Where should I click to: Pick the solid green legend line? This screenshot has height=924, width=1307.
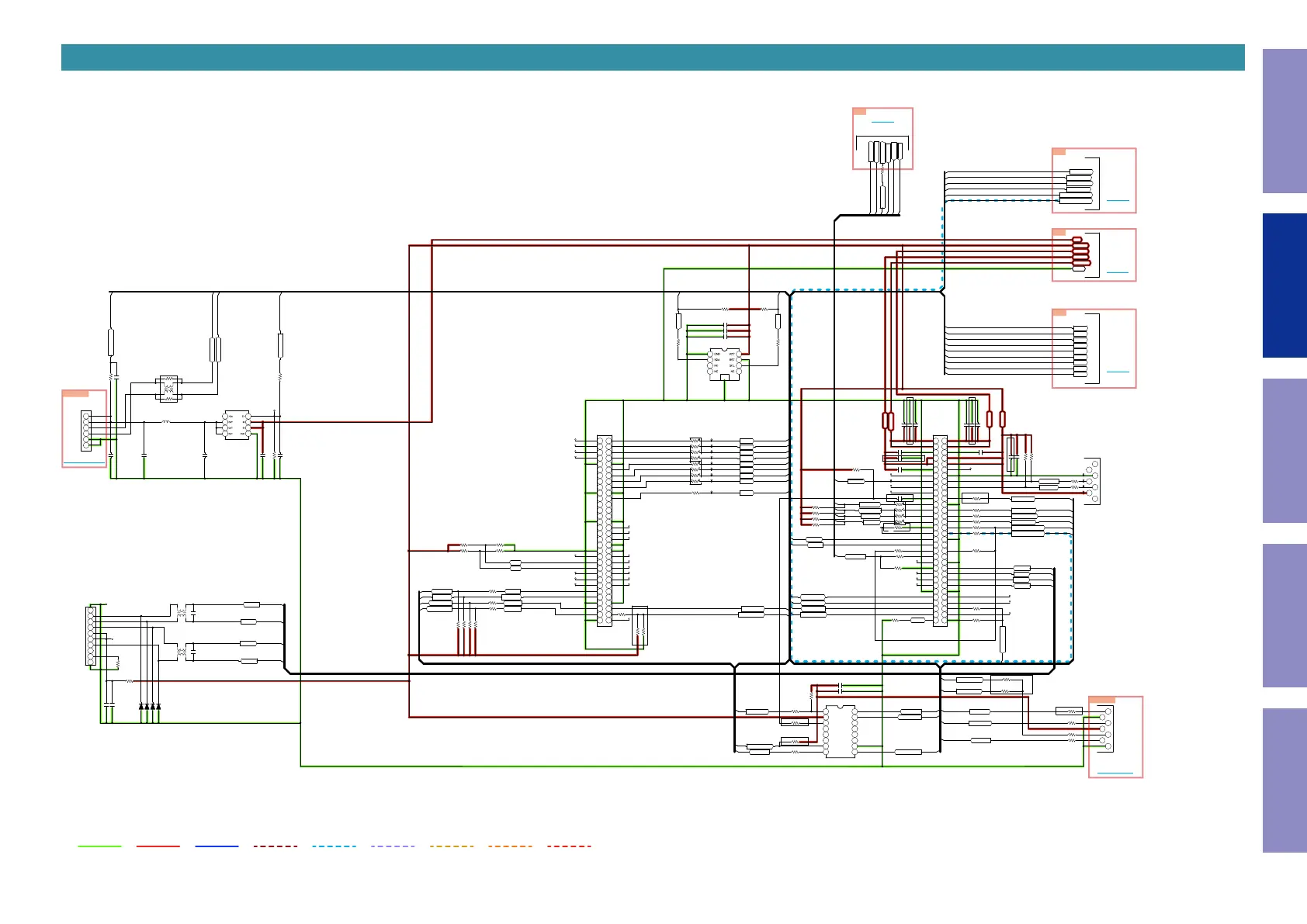tap(99, 846)
